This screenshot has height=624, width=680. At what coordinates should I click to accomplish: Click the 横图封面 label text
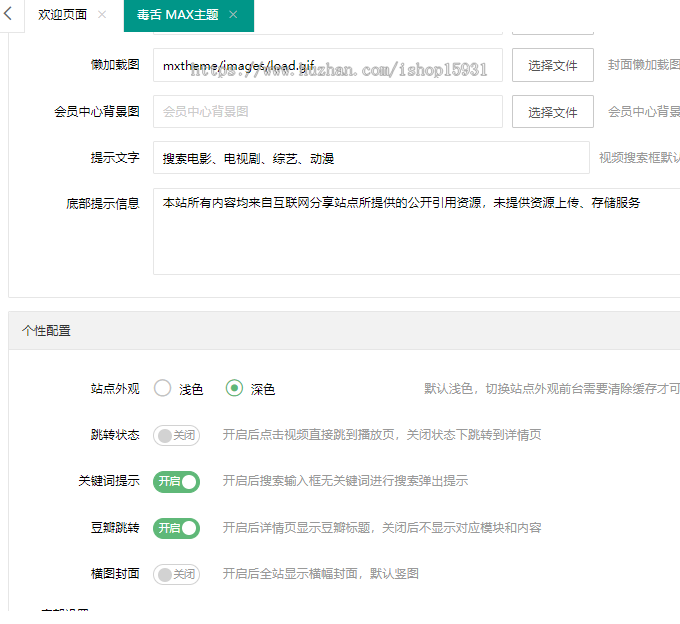pyautogui.click(x=115, y=574)
